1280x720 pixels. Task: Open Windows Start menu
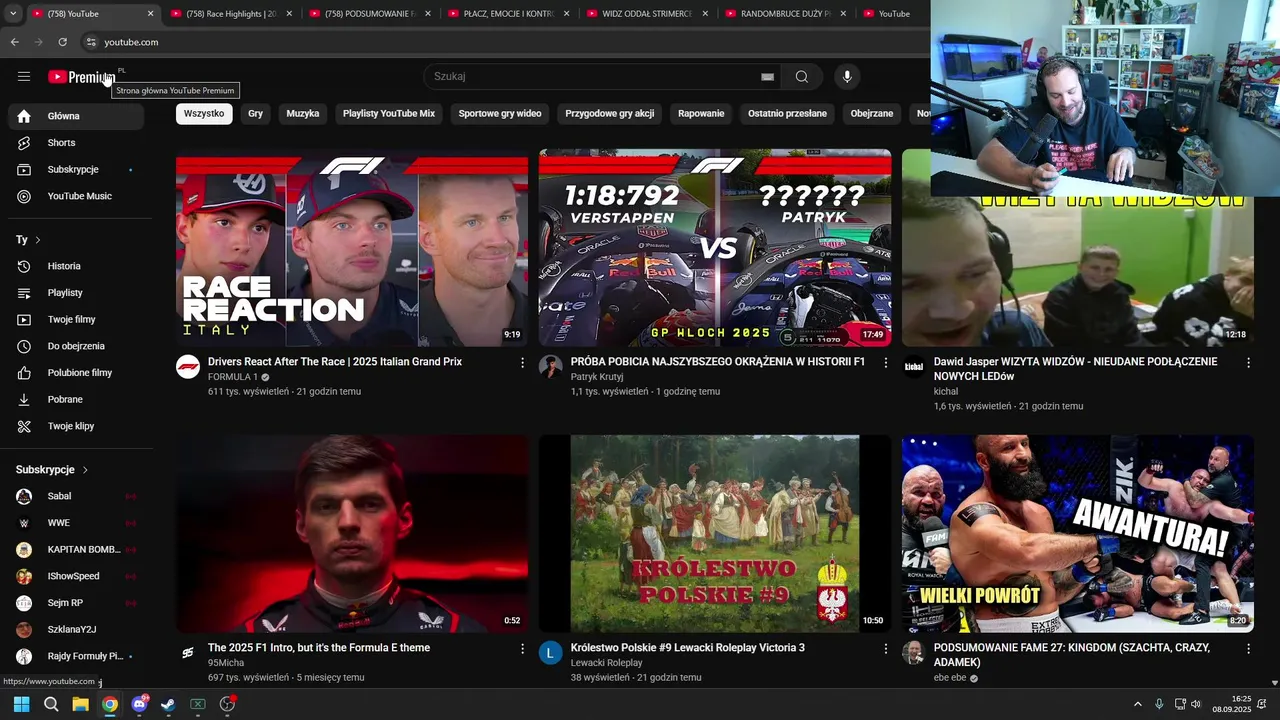[21, 704]
